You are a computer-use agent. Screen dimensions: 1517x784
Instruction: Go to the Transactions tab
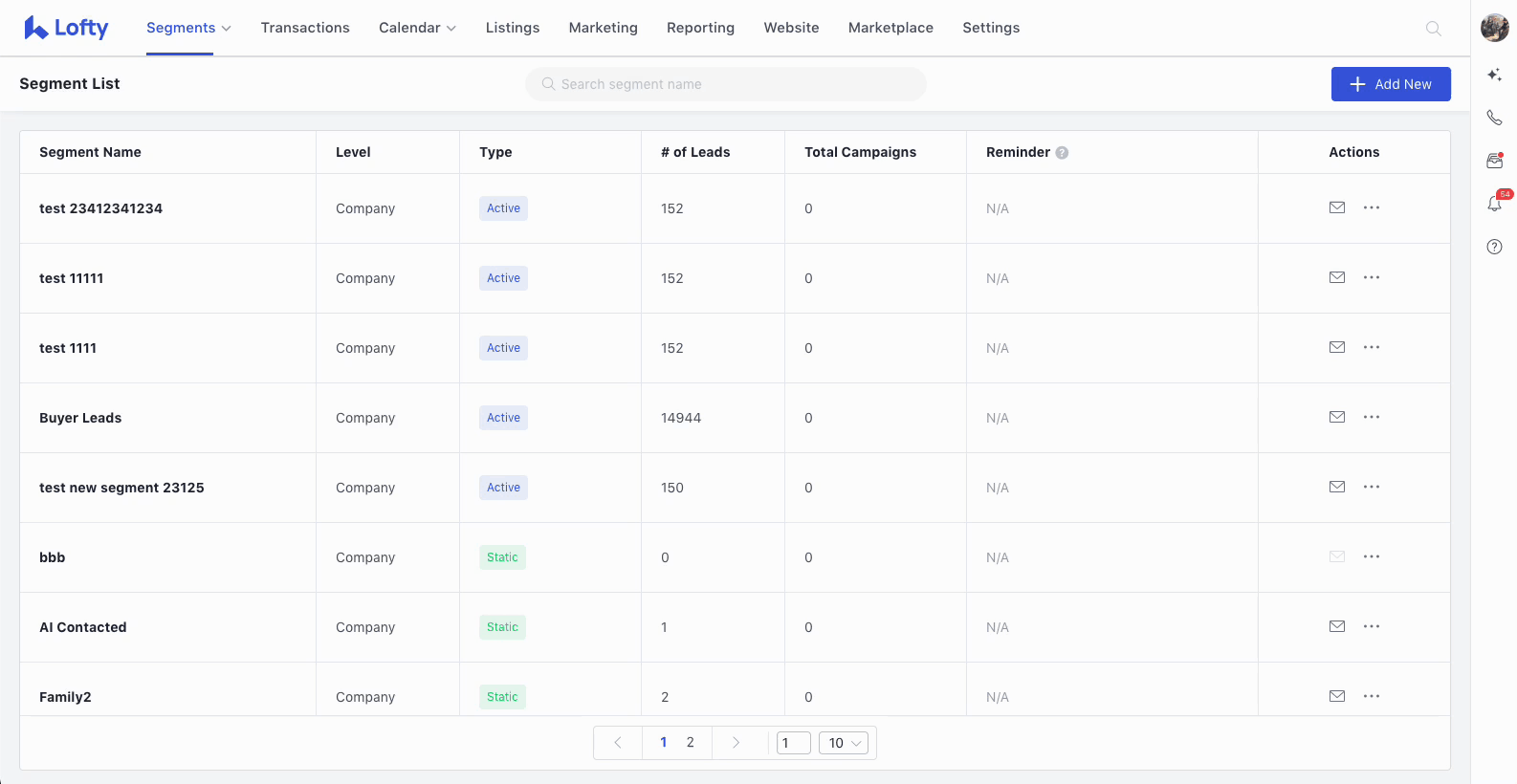pyautogui.click(x=305, y=28)
